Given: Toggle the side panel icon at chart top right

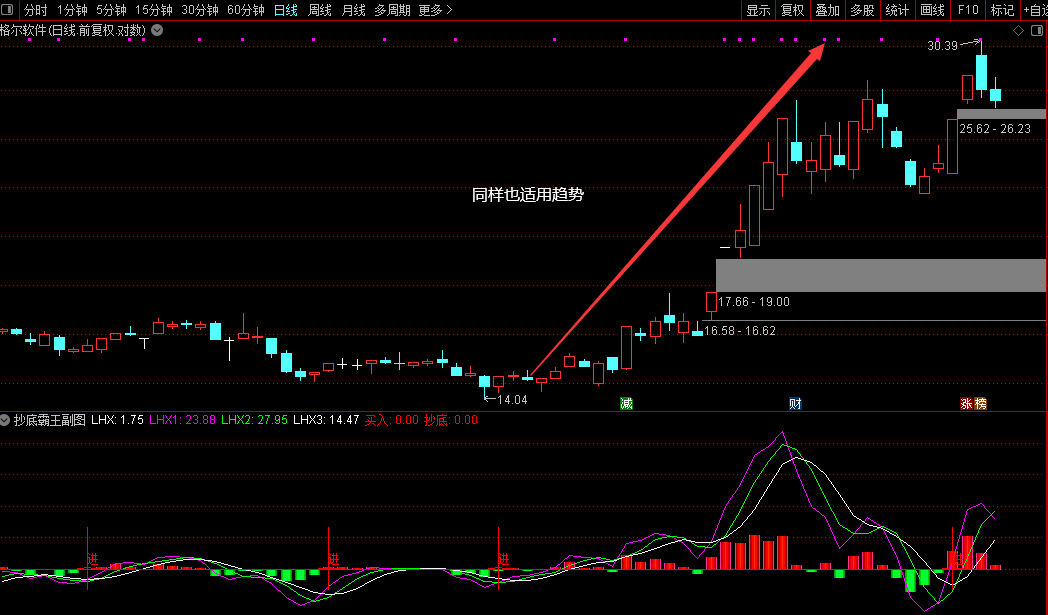Looking at the screenshot, I should [1037, 31].
